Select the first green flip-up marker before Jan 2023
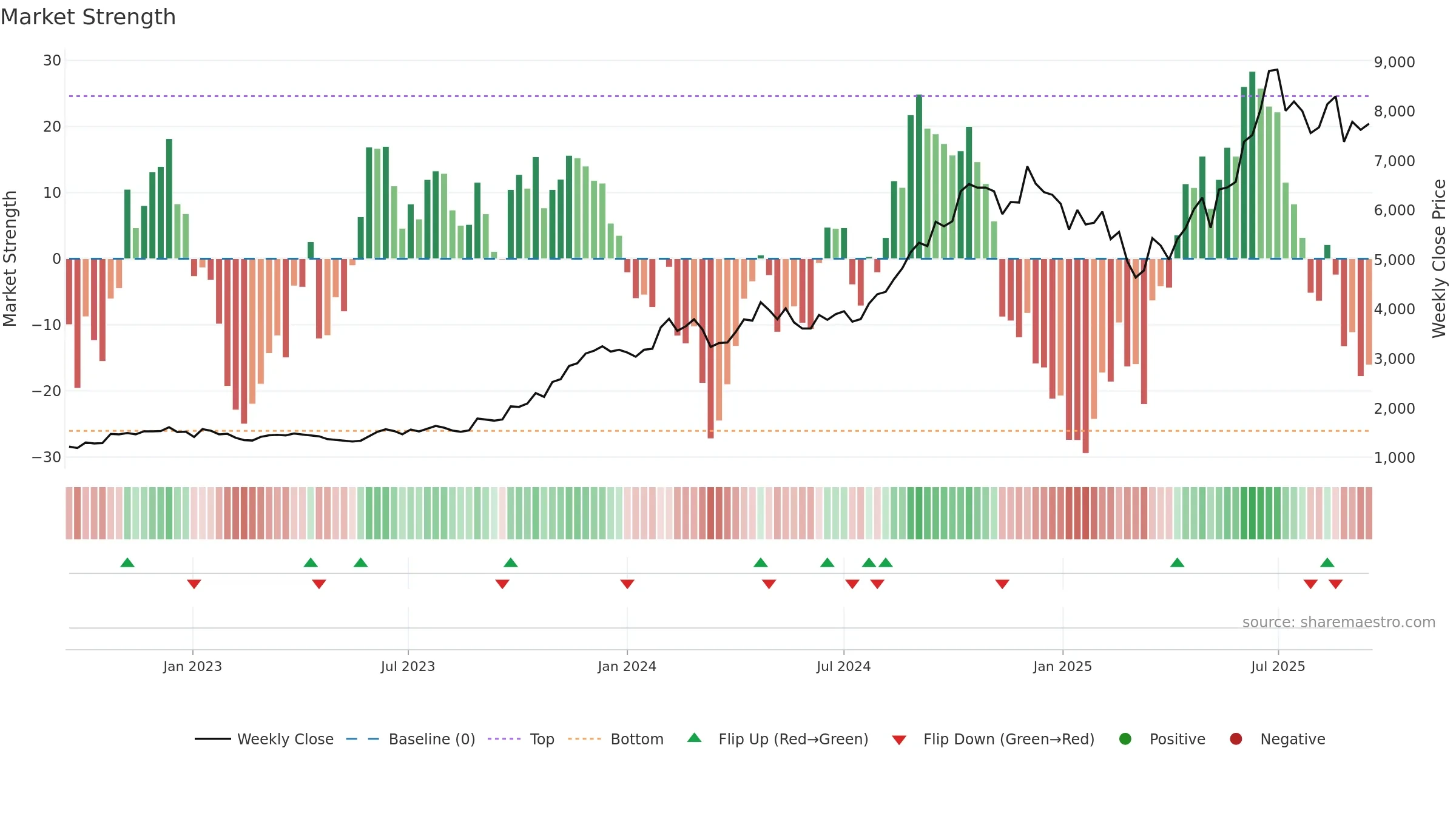1456x819 pixels. [127, 562]
